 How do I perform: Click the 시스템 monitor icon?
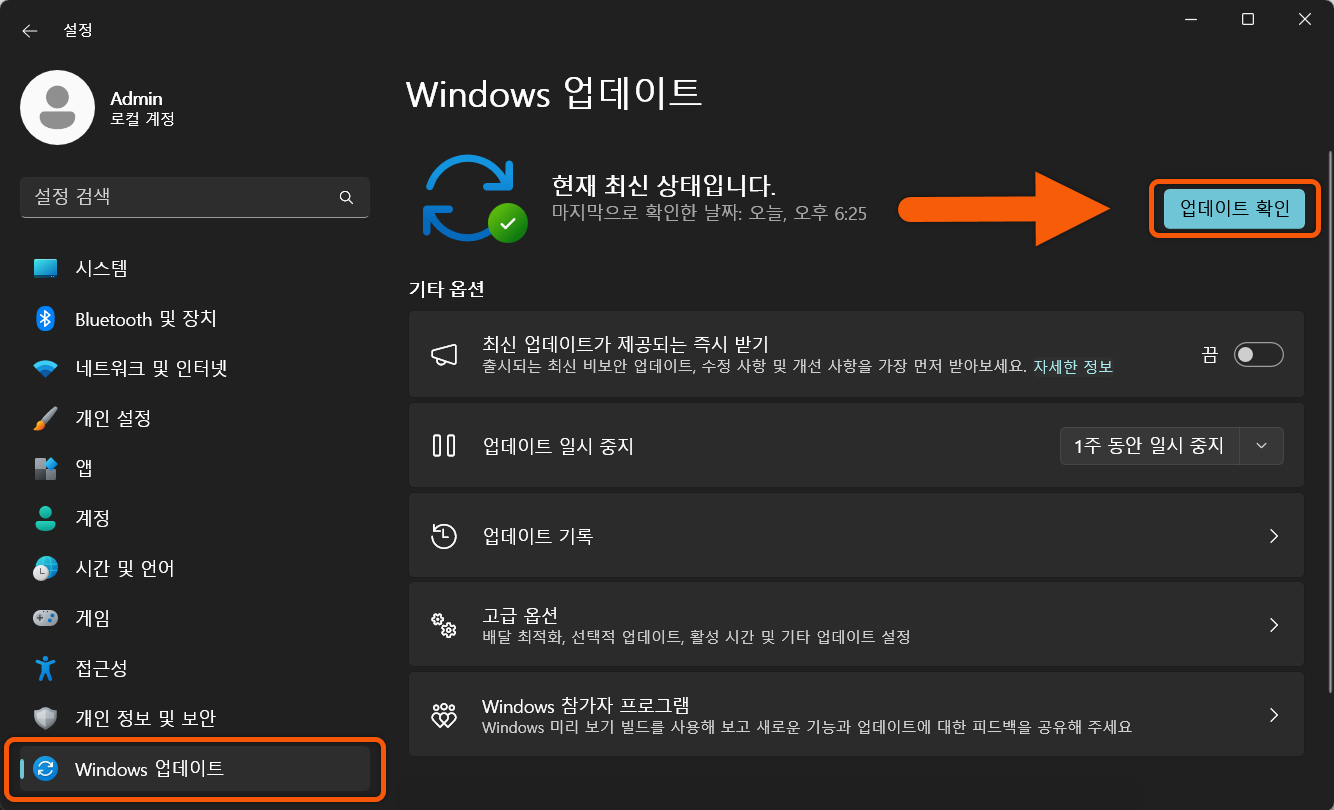point(45,268)
